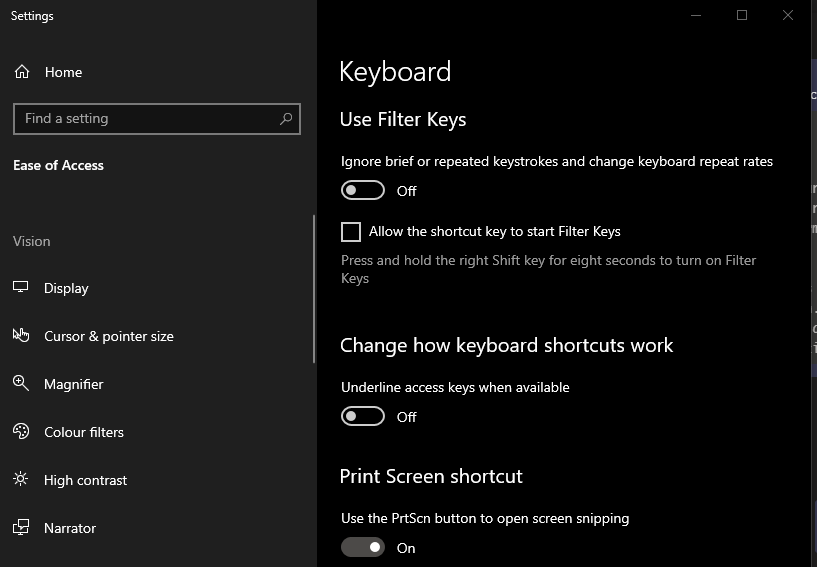The height and width of the screenshot is (567, 817).
Task: Click the Colour filters palette icon
Action: tap(21, 431)
